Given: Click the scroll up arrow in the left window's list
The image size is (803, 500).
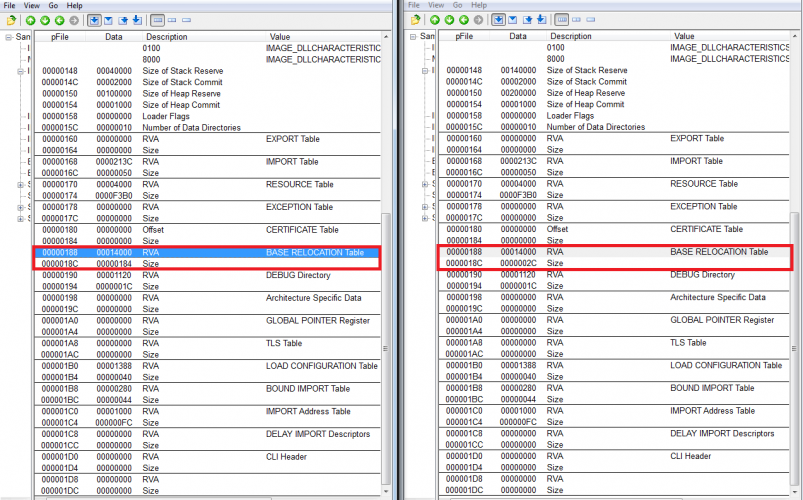Looking at the screenshot, I should tap(387, 37).
